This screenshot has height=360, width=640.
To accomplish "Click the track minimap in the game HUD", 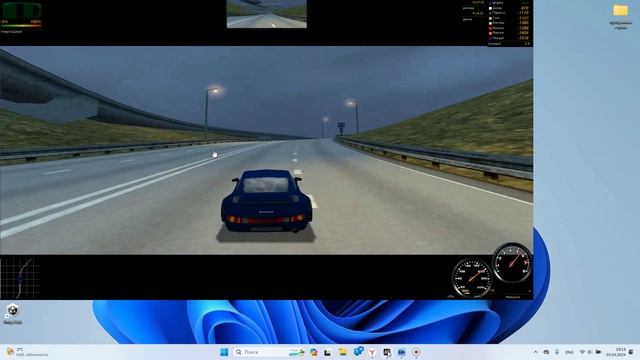I will click(x=20, y=278).
